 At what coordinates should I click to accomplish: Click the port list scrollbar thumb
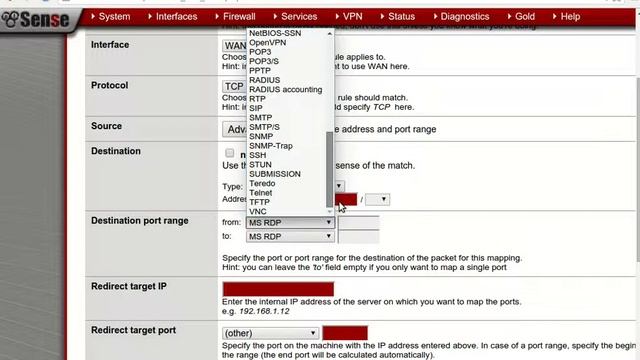point(329,169)
